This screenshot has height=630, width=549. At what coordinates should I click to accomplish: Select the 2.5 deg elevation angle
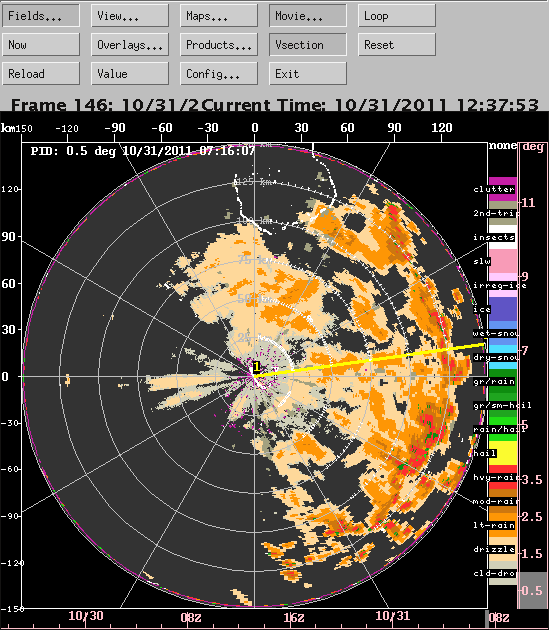(x=532, y=517)
